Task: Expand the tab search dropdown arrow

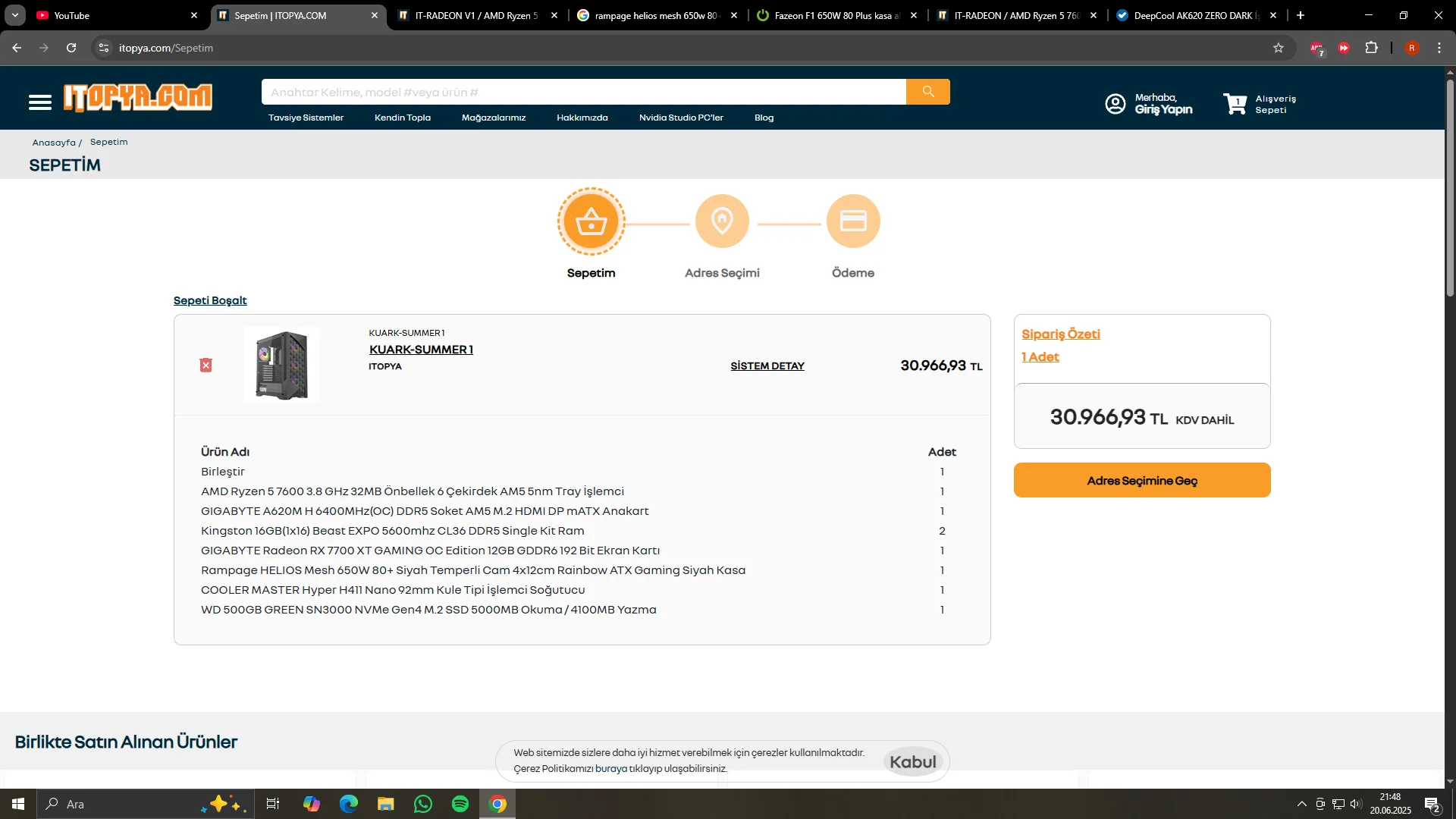Action: point(15,15)
